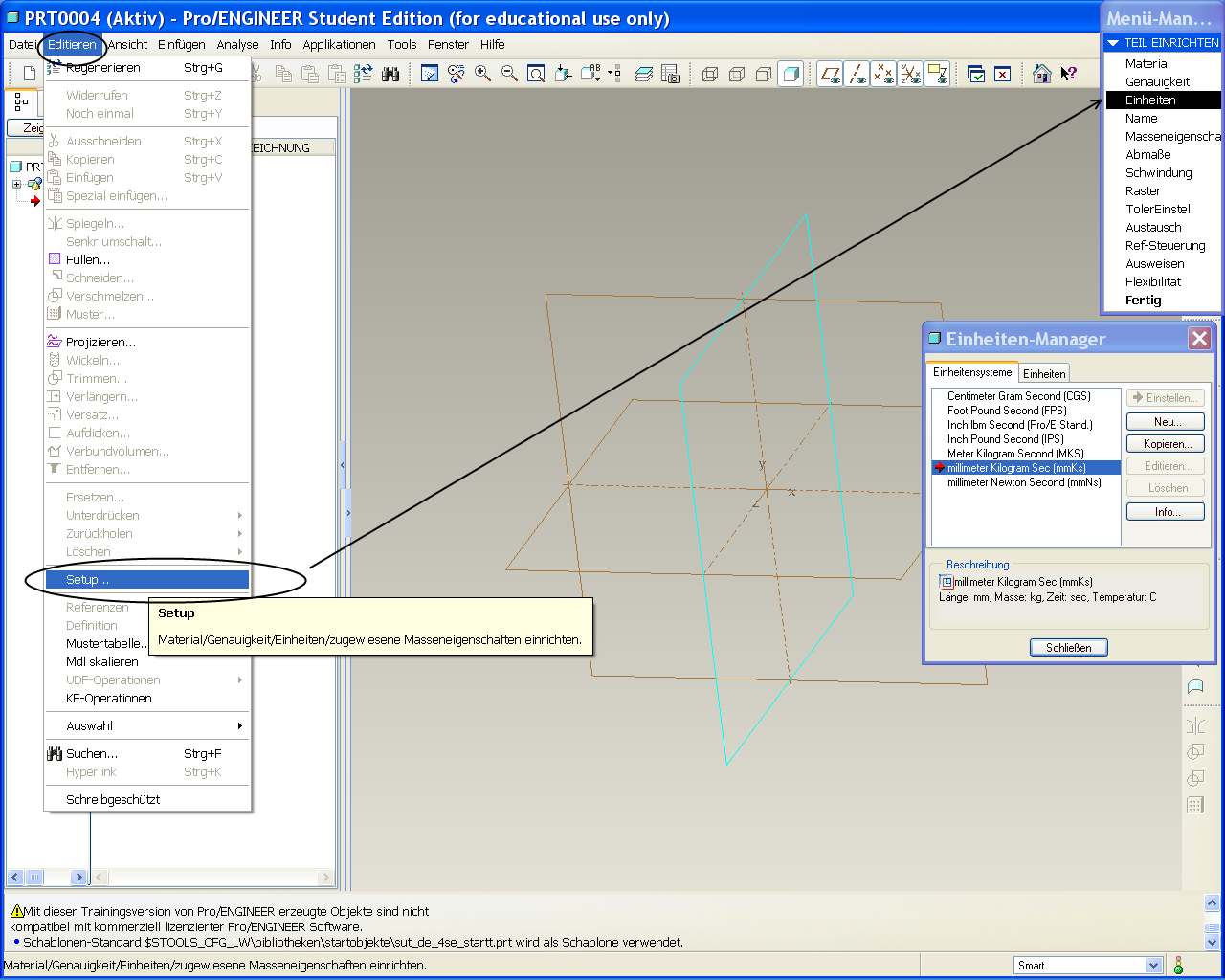Click the Info... button in Einheiten-Manager
The height and width of the screenshot is (980, 1225).
(x=1166, y=512)
